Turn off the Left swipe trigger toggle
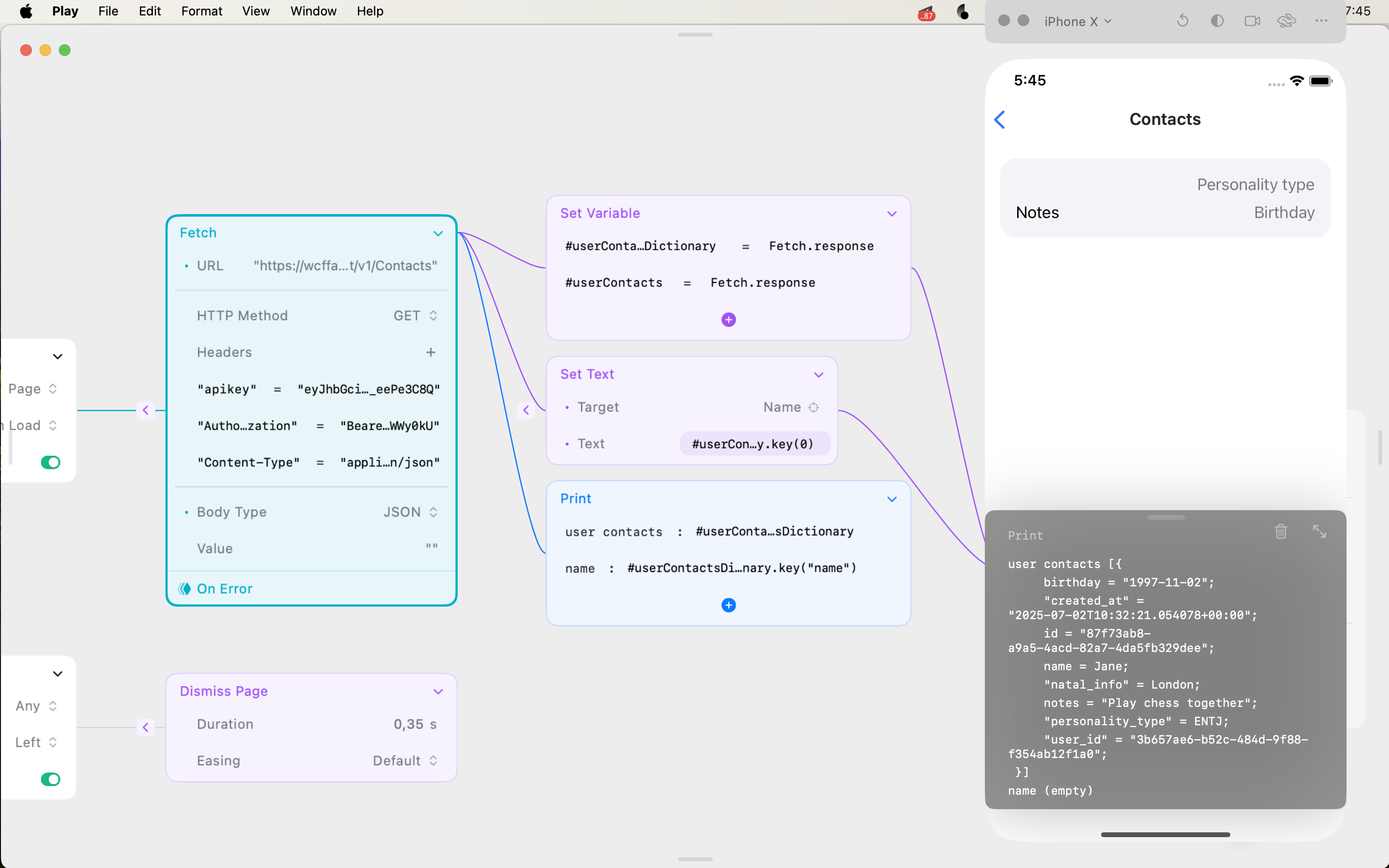 point(51,779)
